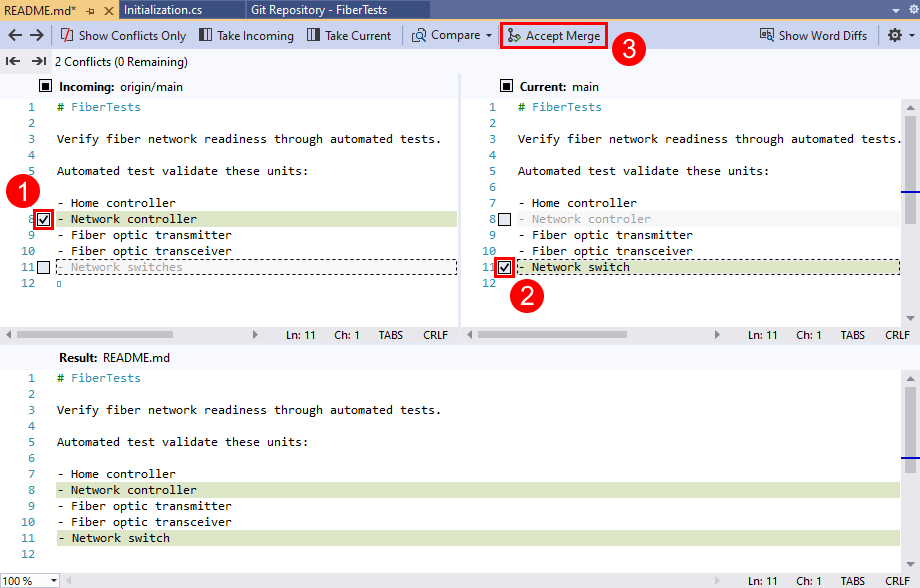Viewport: 920px width, 588px height.
Task: Open the settings gear icon
Action: [x=897, y=34]
